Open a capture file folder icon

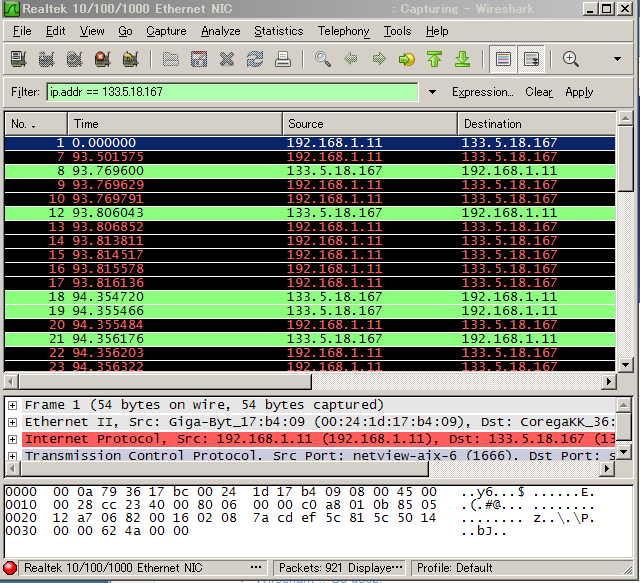[171, 59]
